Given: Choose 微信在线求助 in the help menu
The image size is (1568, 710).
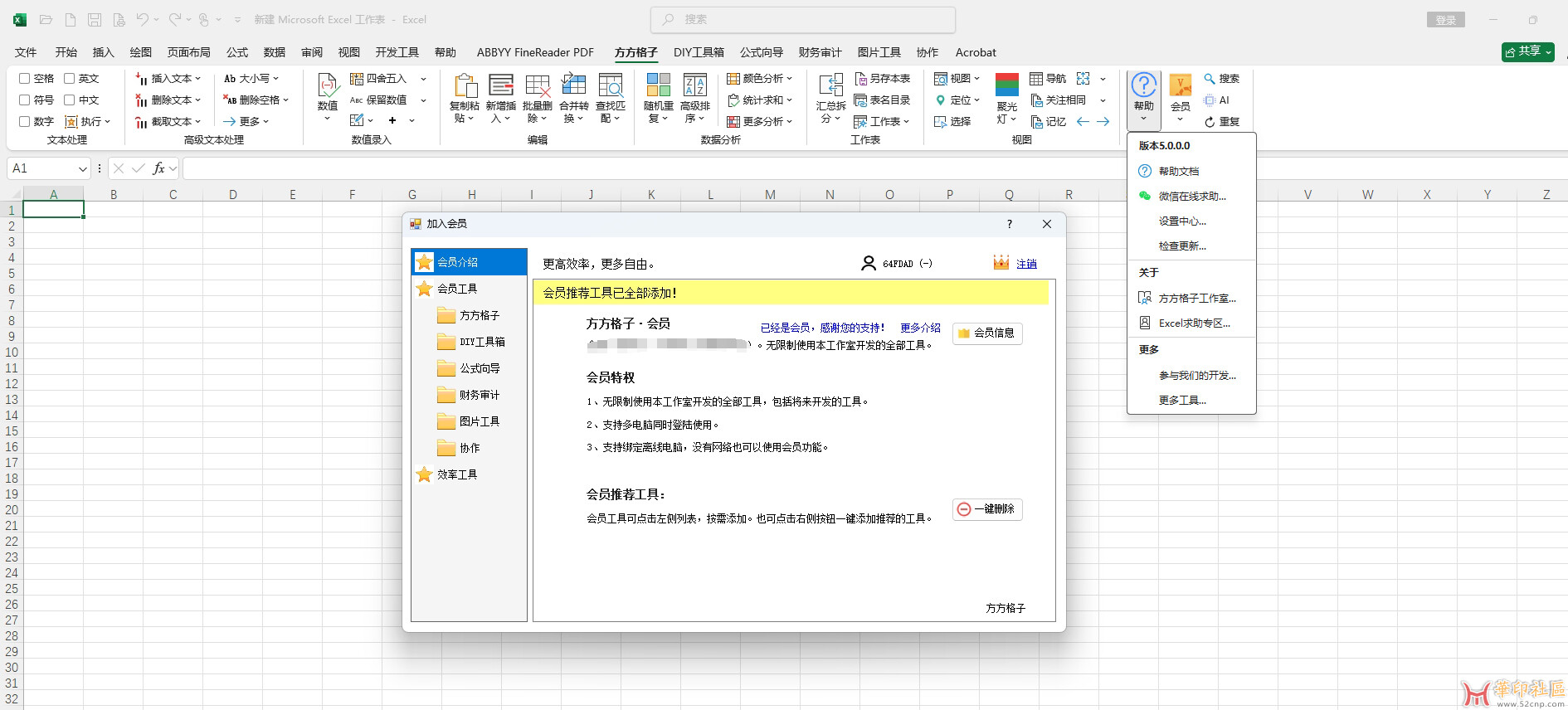Looking at the screenshot, I should [x=1191, y=197].
